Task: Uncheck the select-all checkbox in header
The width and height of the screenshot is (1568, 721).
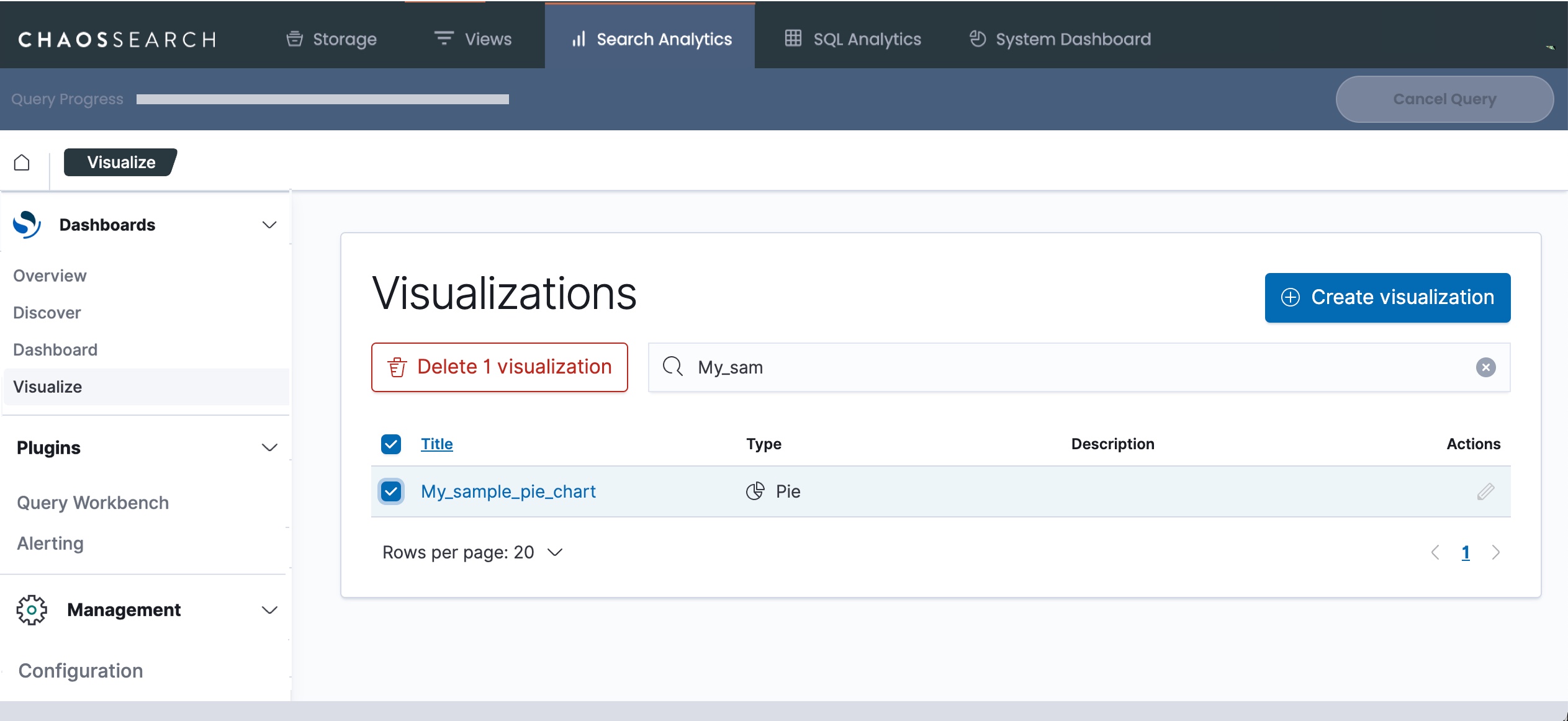Action: (391, 444)
